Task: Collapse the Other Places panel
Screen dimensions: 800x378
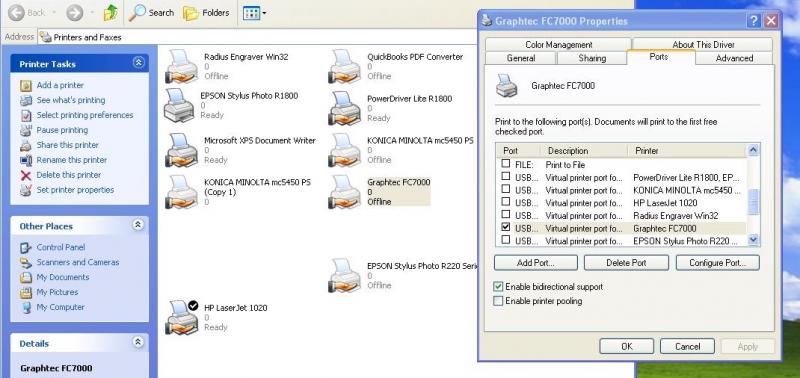Action: pos(138,224)
